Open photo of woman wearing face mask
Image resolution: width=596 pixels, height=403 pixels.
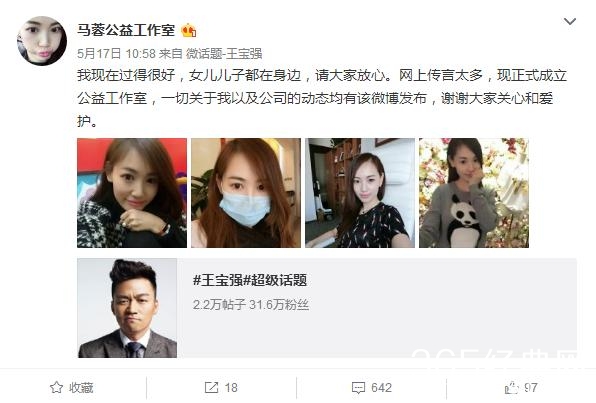[246, 193]
